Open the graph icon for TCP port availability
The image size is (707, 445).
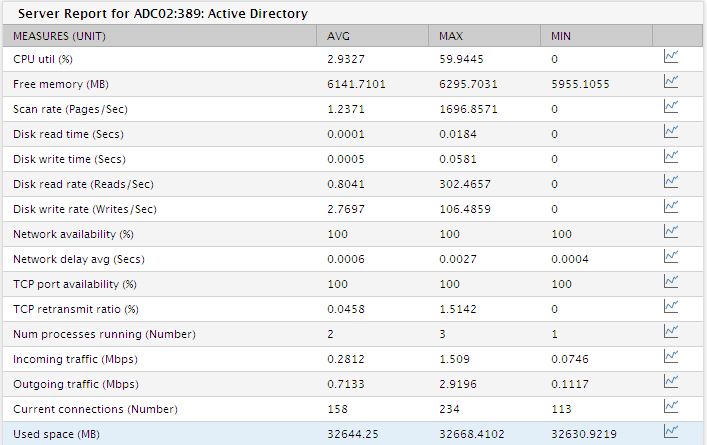point(671,282)
